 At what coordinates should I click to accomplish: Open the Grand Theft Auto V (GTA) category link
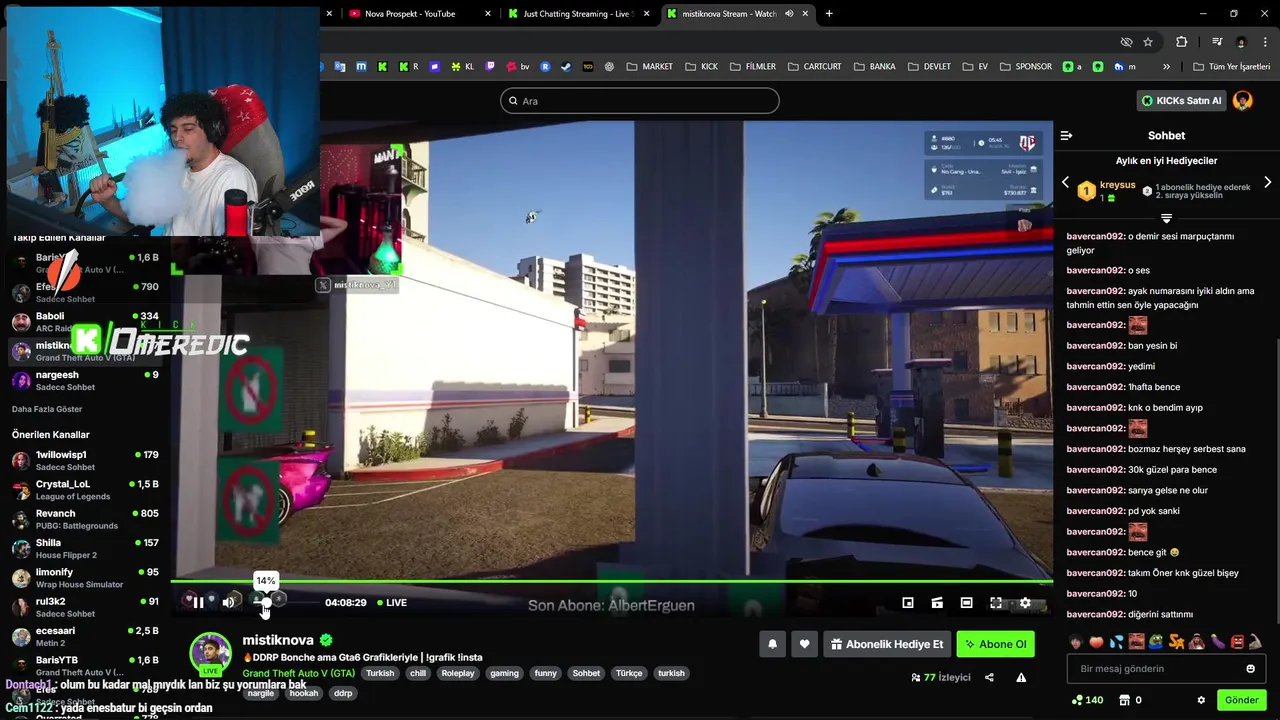(298, 673)
